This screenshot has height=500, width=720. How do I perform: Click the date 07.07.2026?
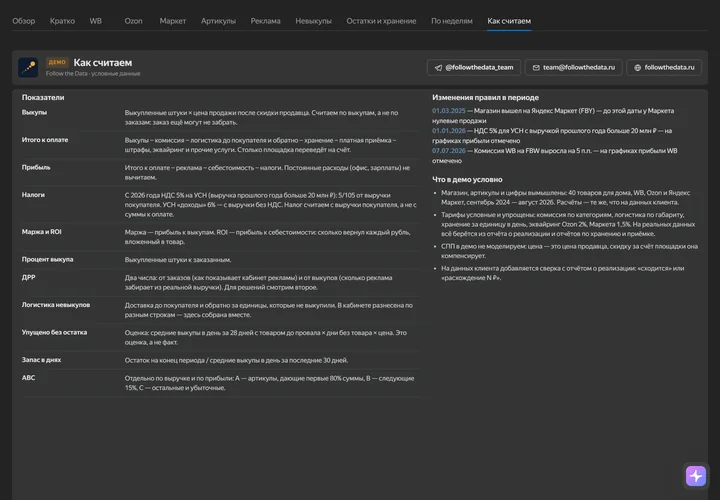tap(449, 151)
